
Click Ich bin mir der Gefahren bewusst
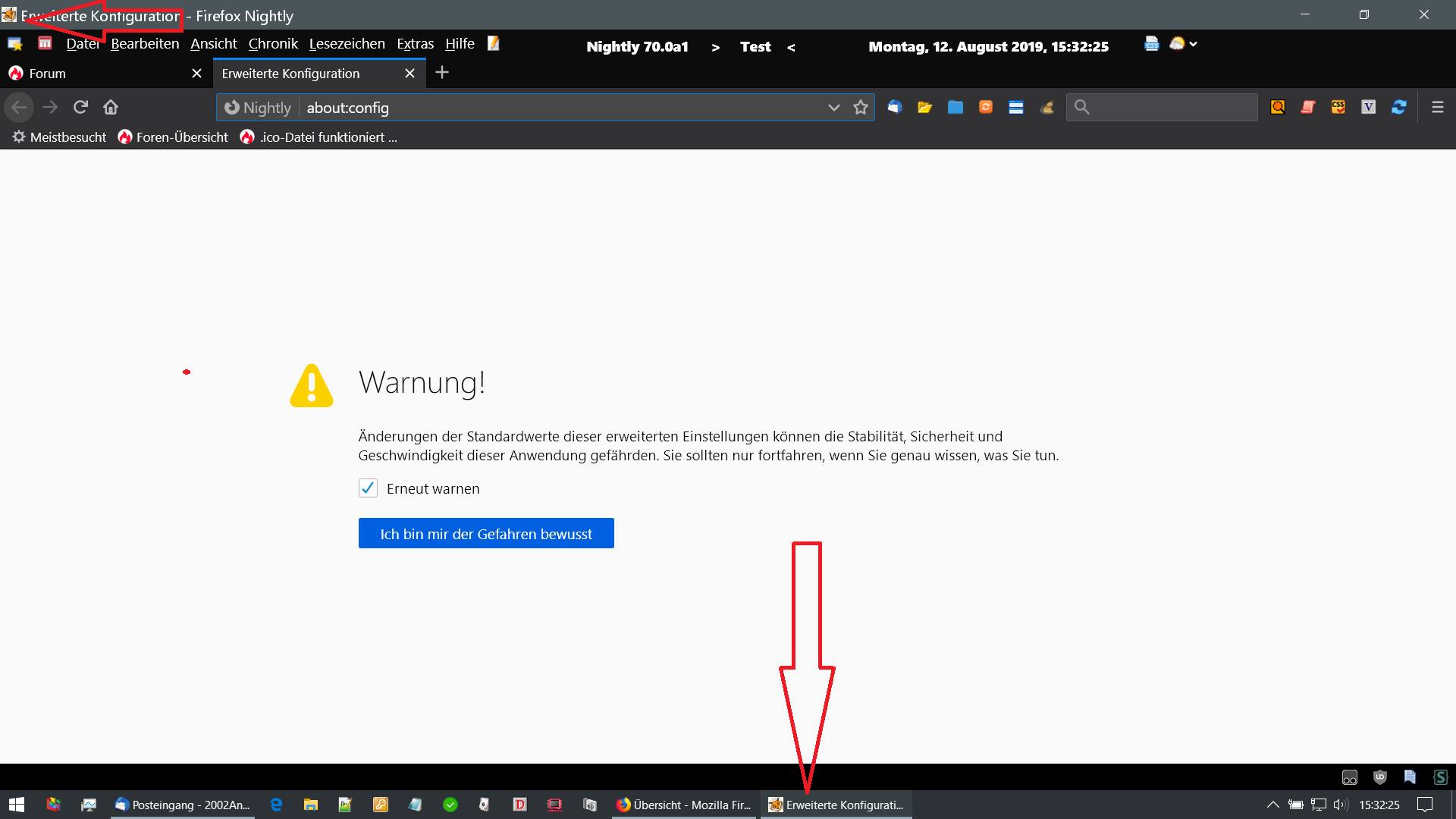click(486, 533)
